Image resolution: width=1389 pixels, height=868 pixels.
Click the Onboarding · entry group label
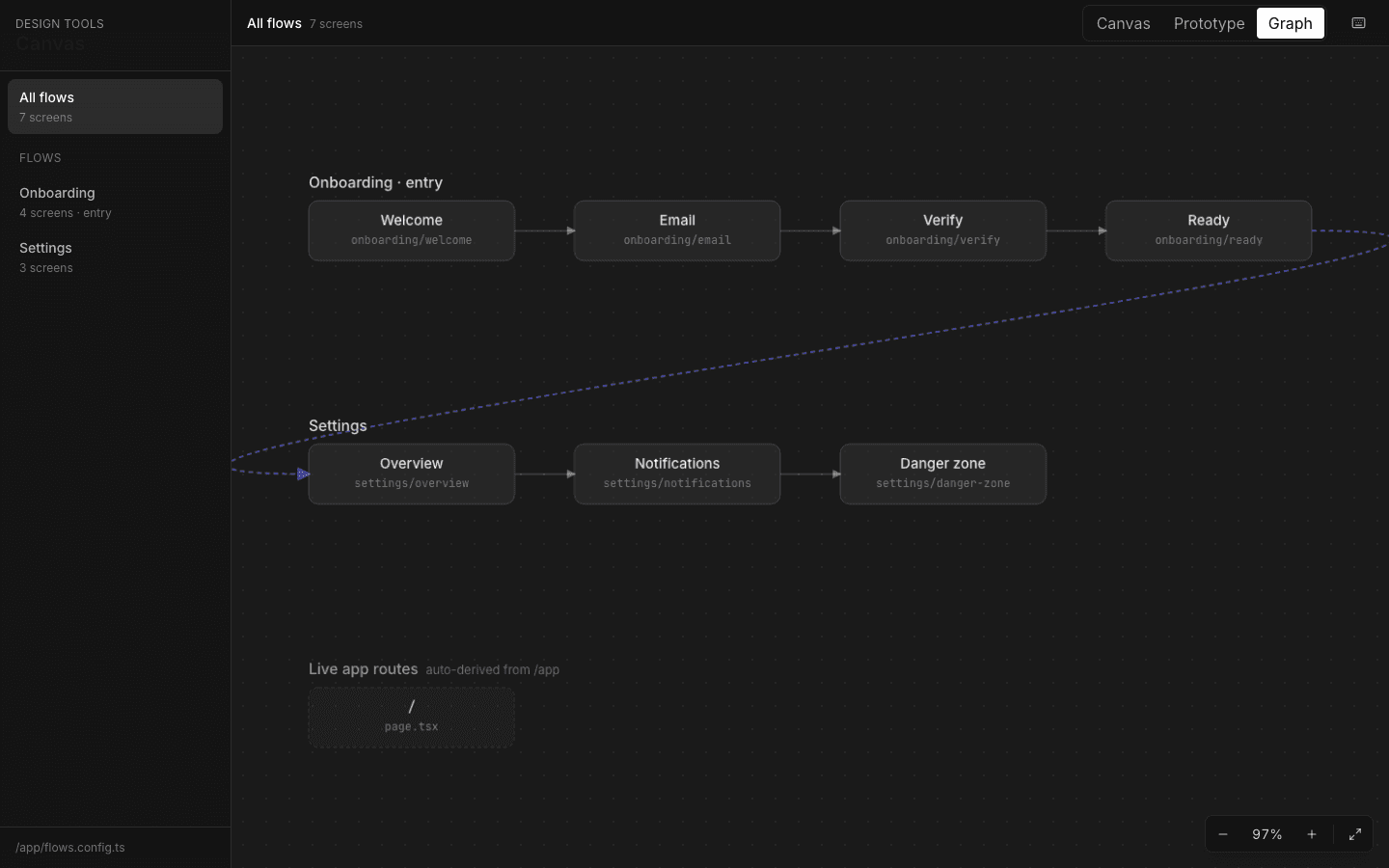pos(376,182)
